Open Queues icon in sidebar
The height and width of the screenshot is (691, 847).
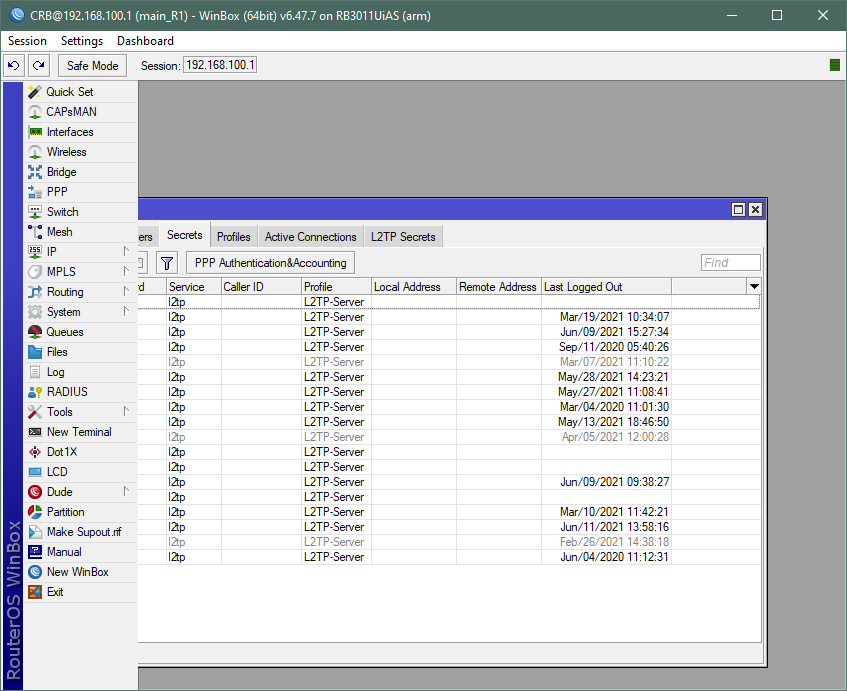(35, 332)
